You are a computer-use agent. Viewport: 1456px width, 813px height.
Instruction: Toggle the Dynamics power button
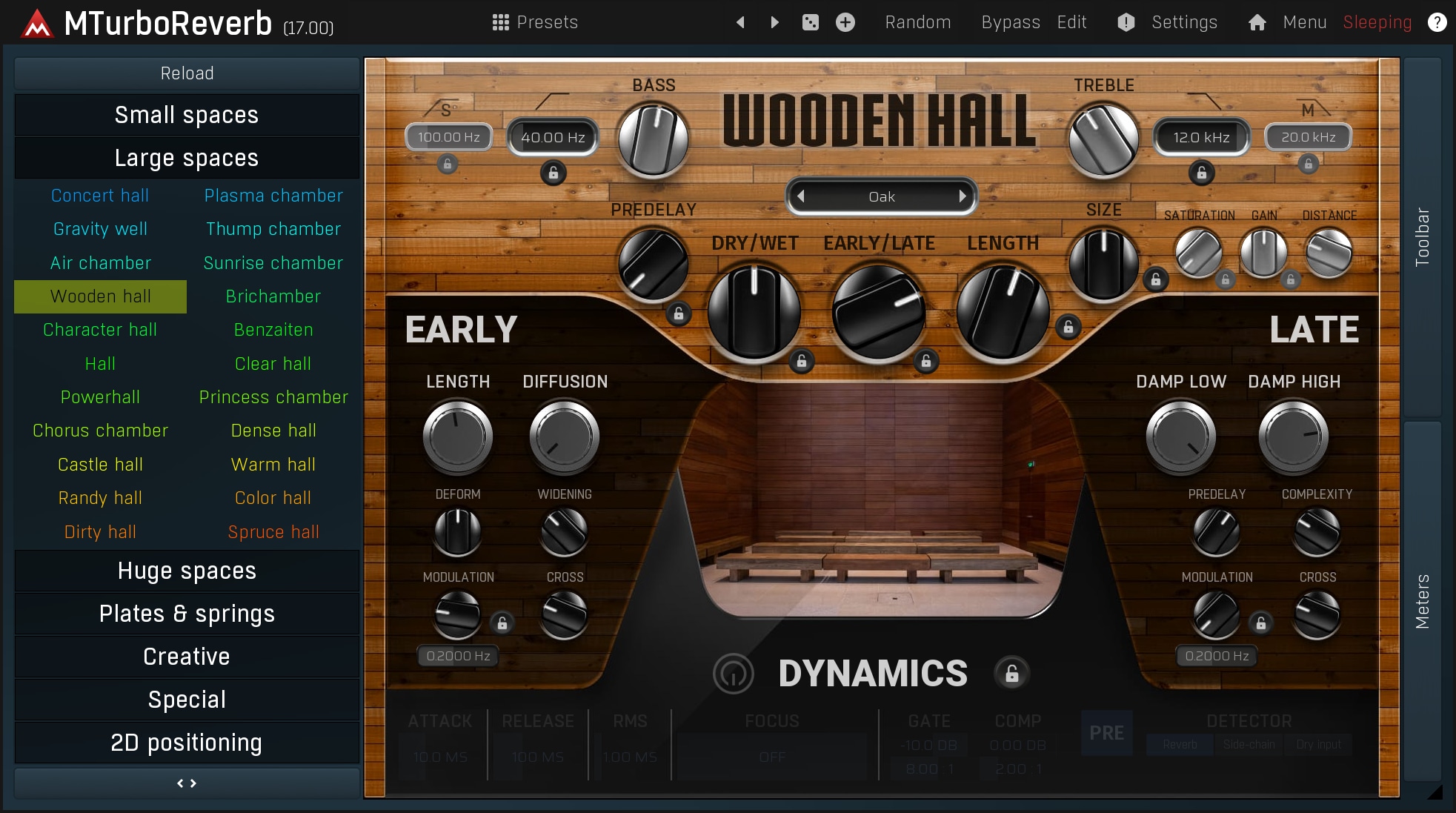point(733,674)
